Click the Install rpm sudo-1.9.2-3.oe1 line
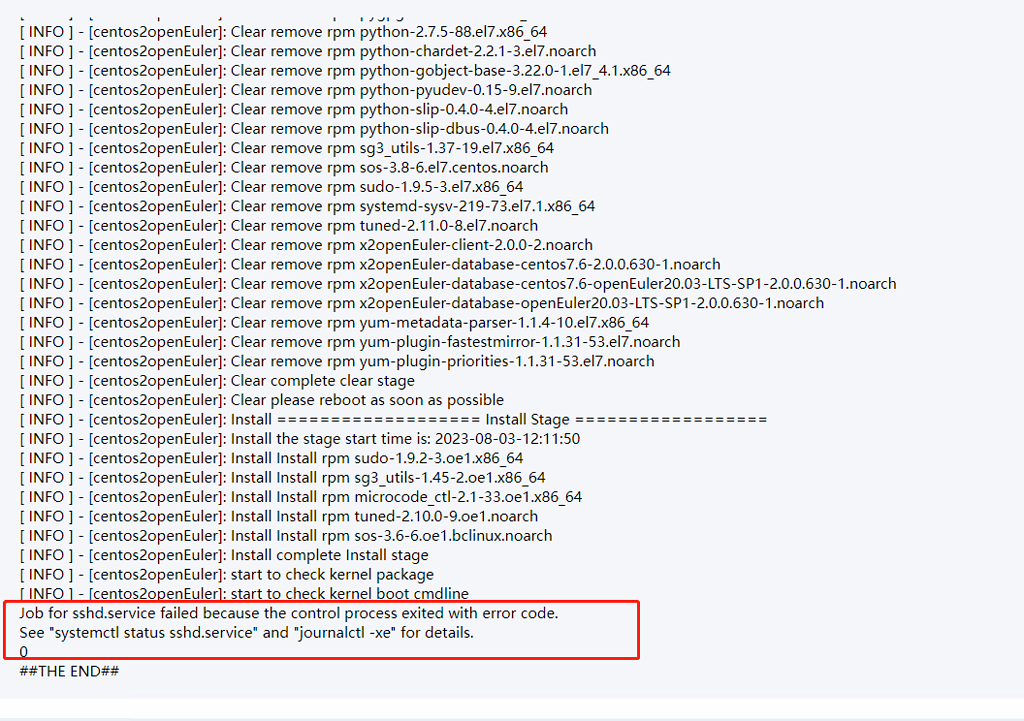 point(271,458)
